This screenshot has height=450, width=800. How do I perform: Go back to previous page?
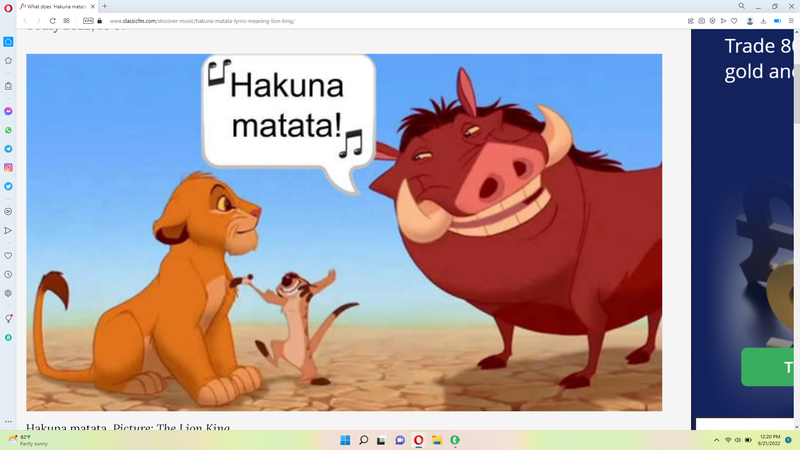25,21
